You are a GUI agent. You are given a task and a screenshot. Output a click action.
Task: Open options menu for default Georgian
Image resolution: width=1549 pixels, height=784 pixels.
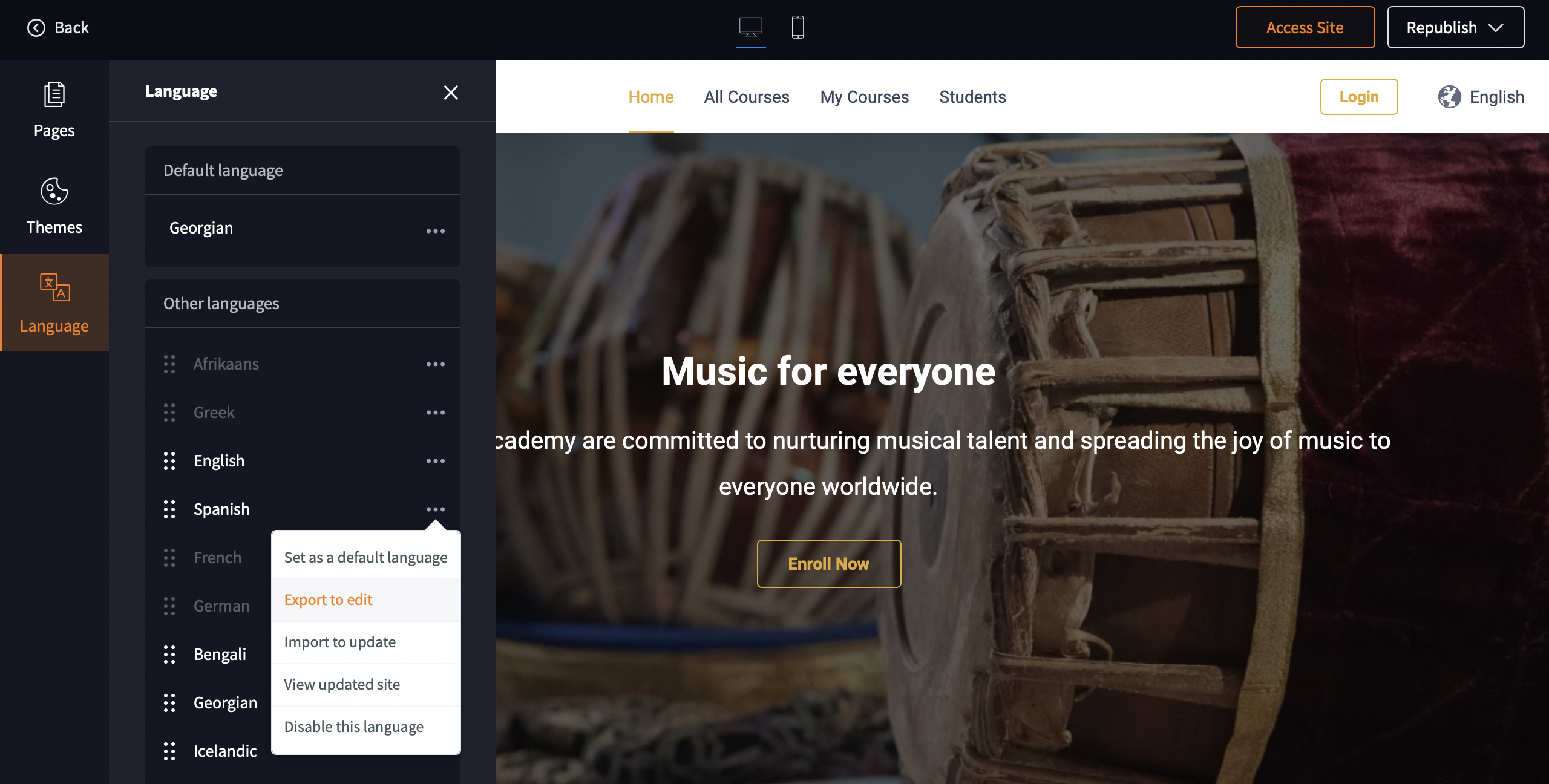[435, 231]
